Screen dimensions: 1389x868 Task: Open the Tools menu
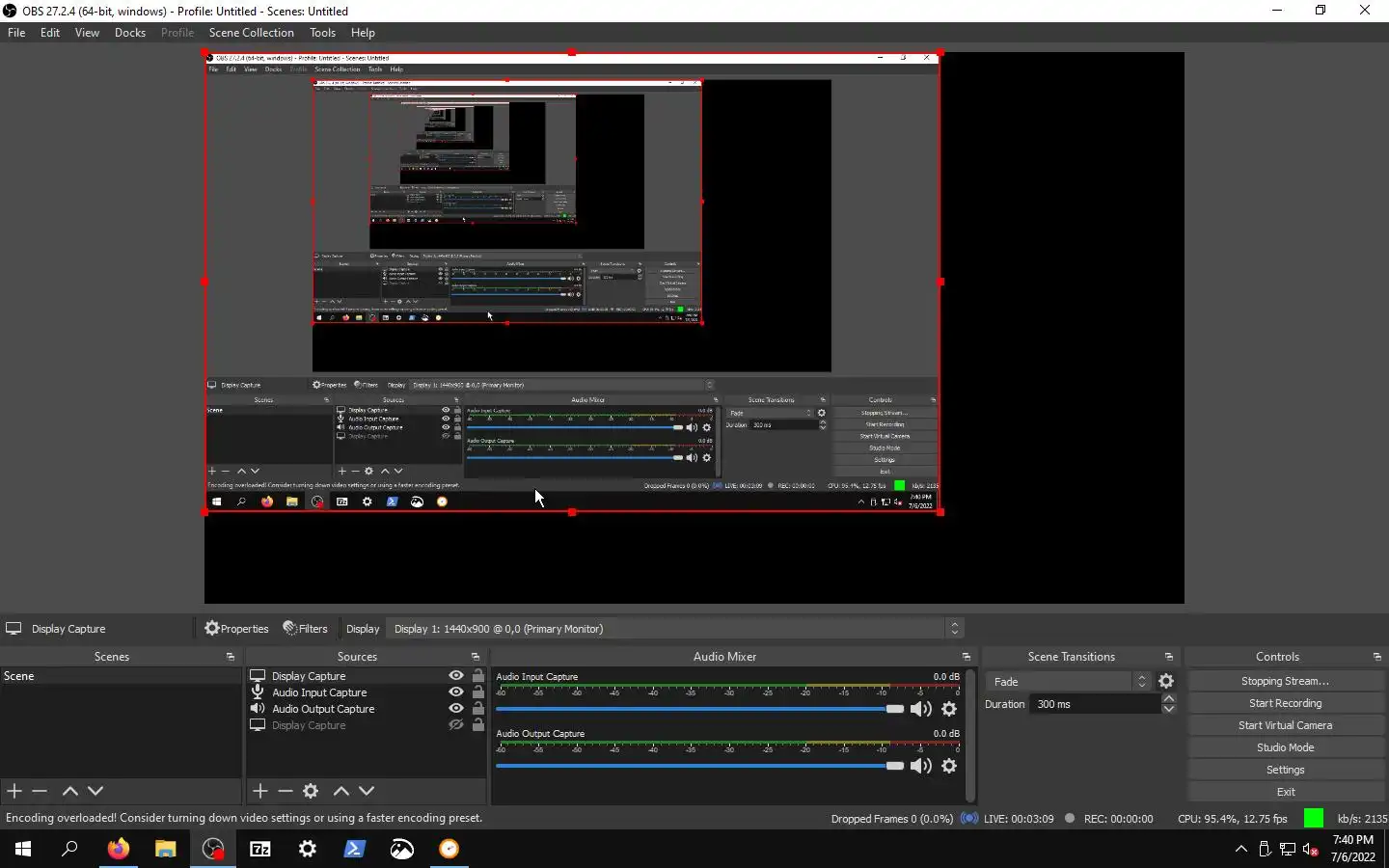click(322, 33)
